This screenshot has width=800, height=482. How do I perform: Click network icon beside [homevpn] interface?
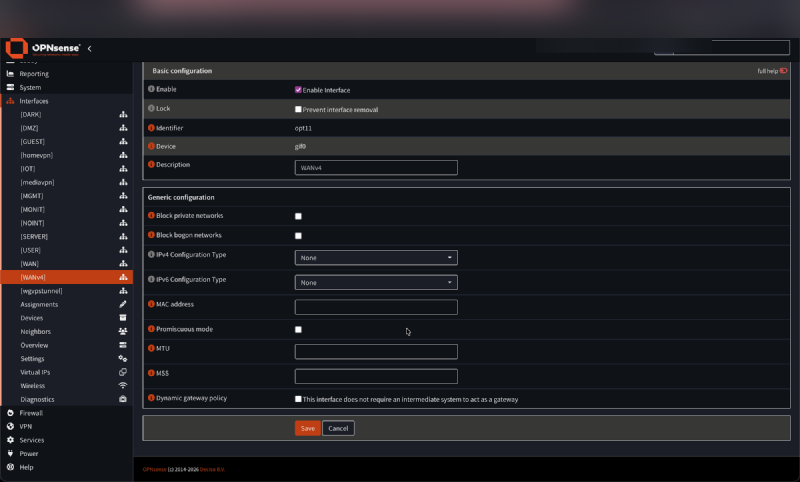tap(123, 155)
